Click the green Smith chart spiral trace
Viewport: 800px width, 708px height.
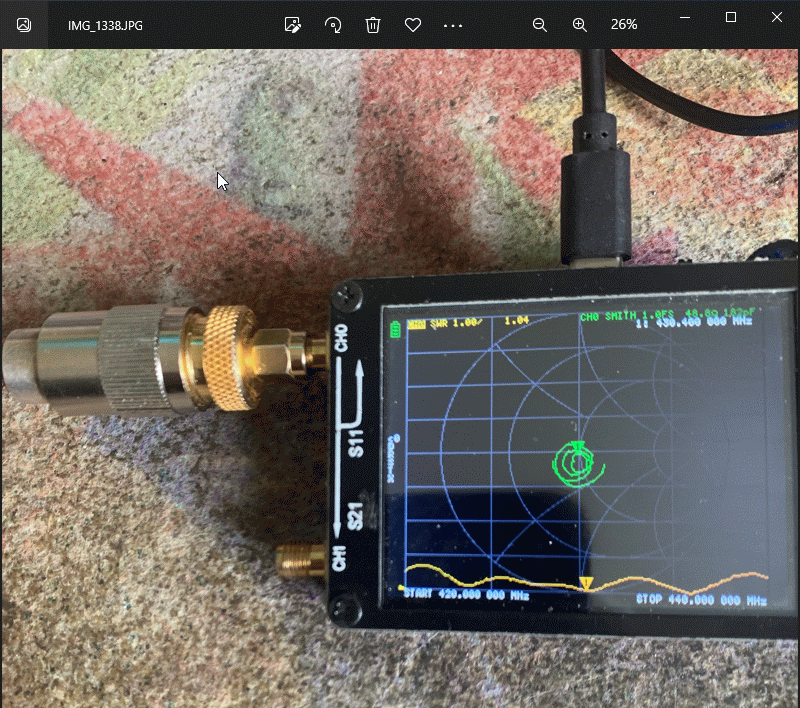[x=578, y=462]
